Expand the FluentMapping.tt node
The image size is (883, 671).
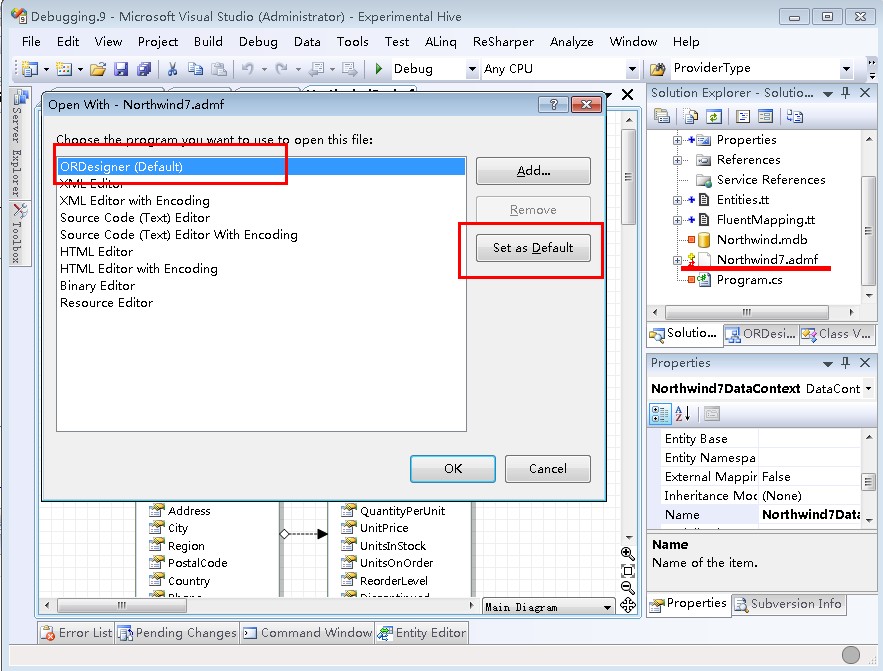click(x=677, y=220)
